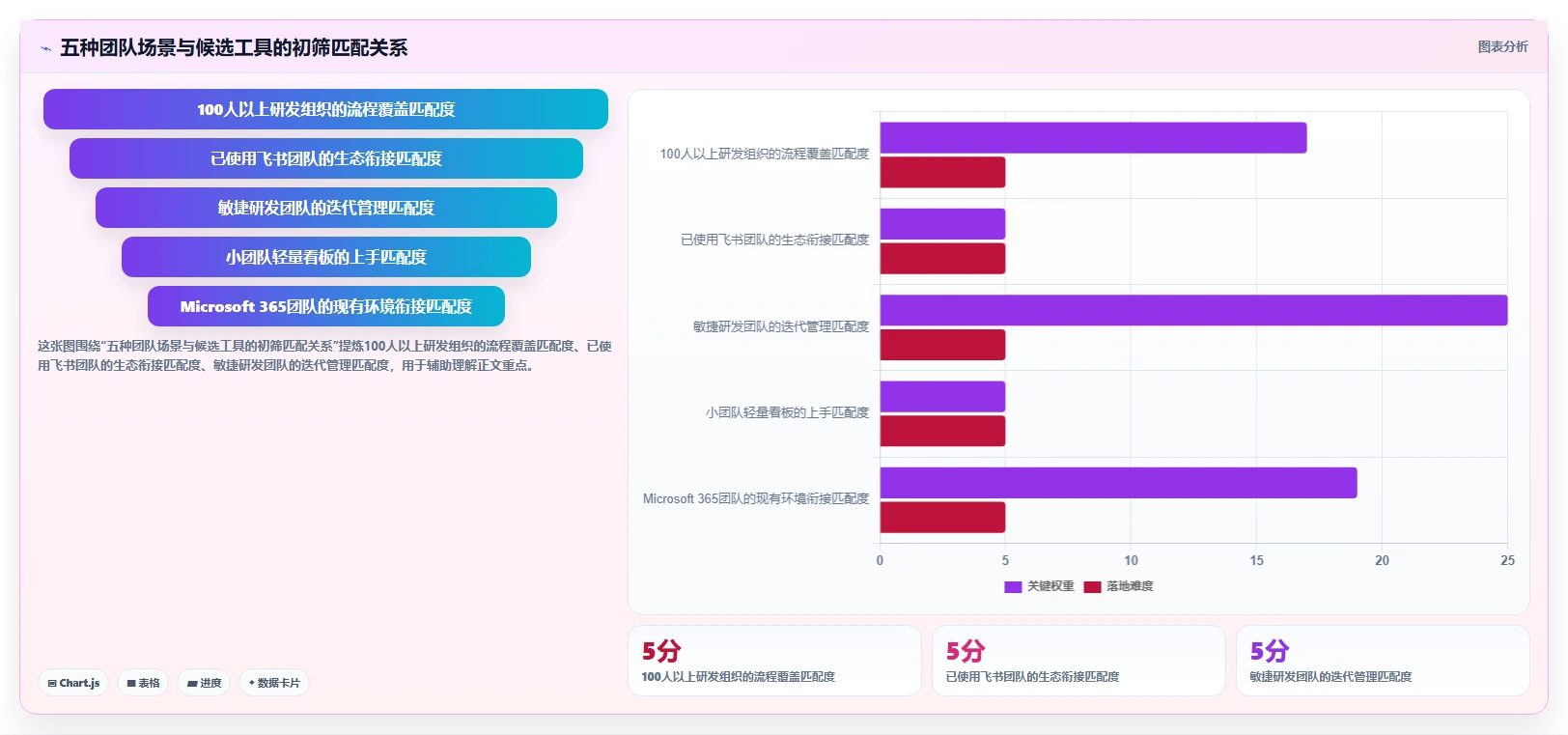Click the 数据卡片 tag chip
The image size is (1568, 735).
pos(274,683)
